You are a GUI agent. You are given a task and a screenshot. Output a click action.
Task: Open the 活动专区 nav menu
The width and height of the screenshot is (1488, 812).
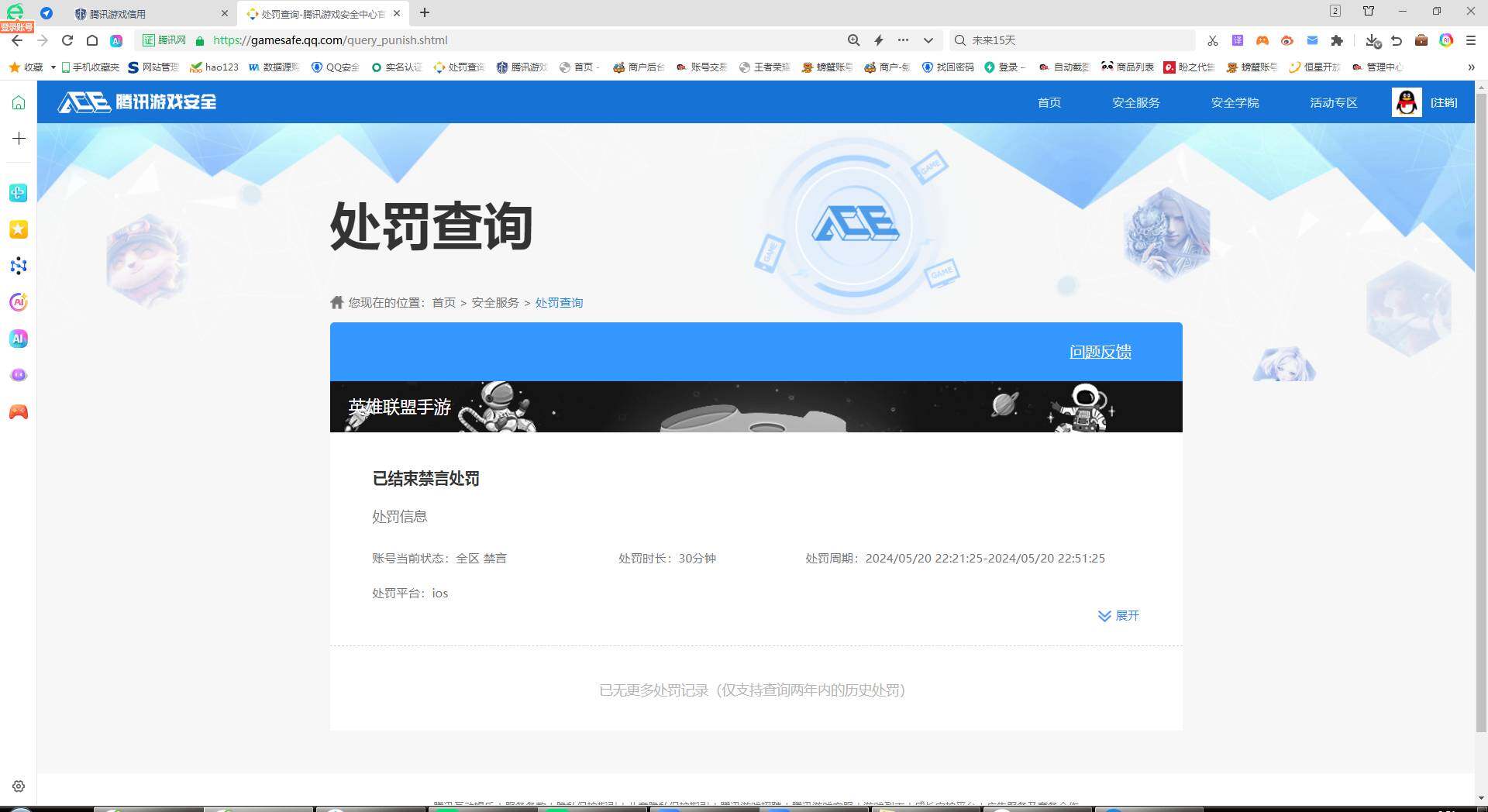1333,102
